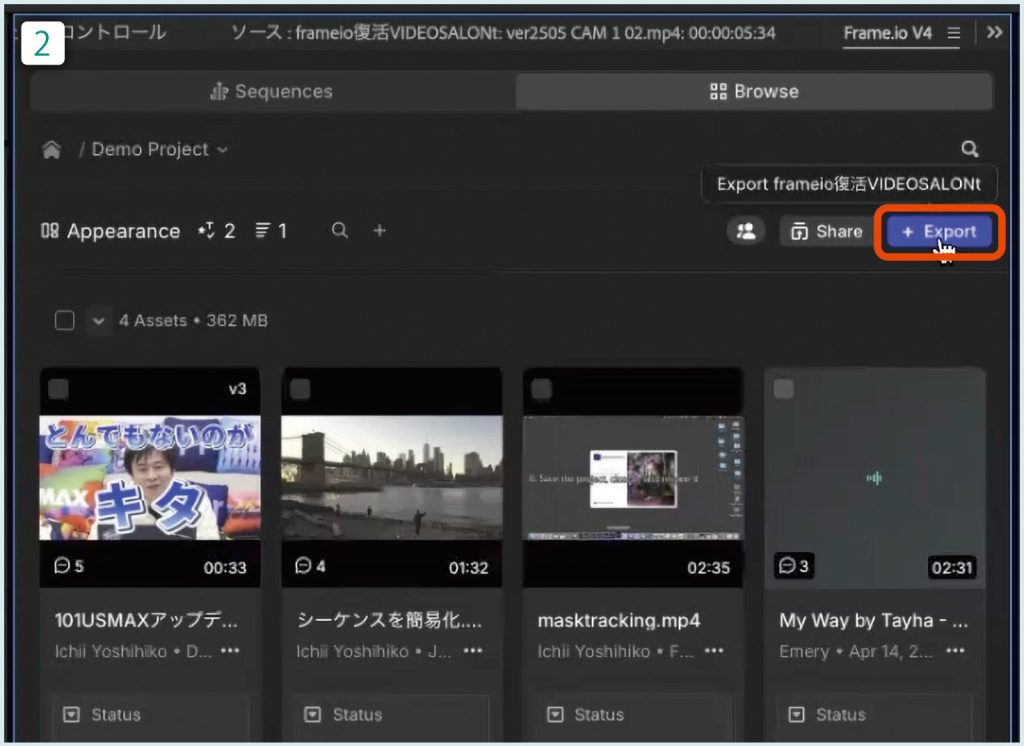Open the manage users icon button
This screenshot has width=1024, height=746.
pyautogui.click(x=746, y=231)
